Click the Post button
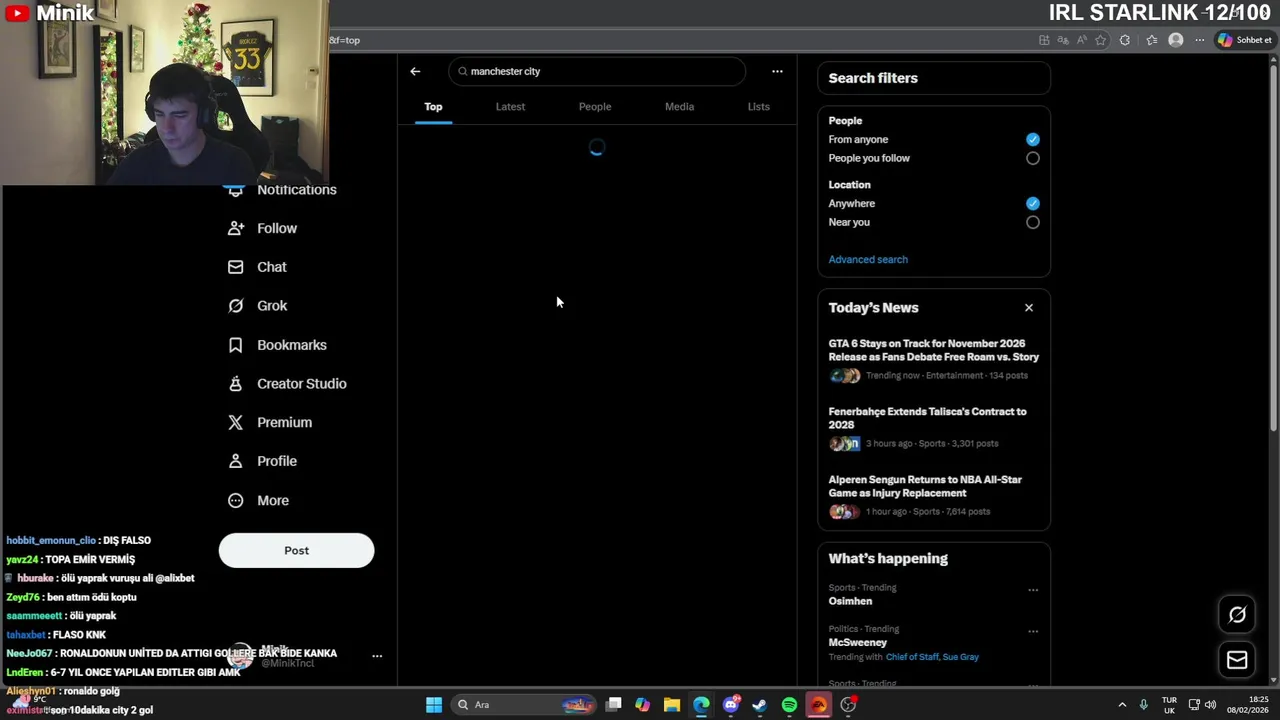Screen dimensions: 1280x720 (296, 550)
